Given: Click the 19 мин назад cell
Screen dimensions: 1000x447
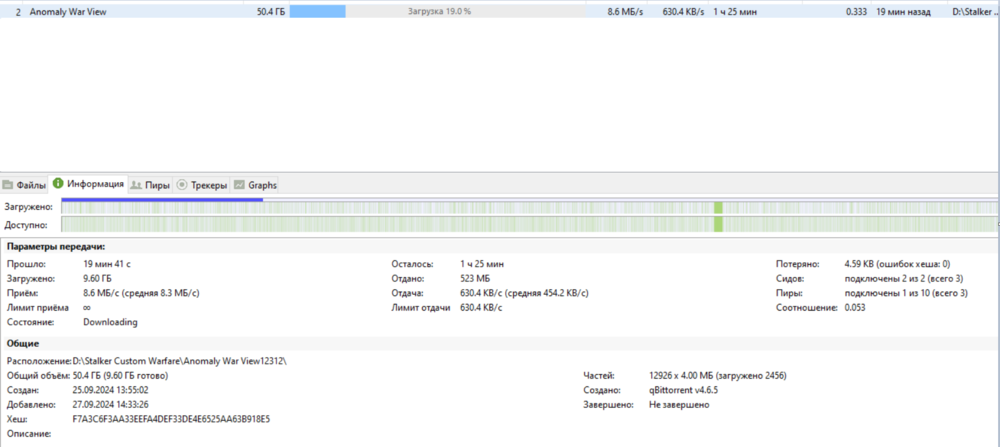Looking at the screenshot, I should pyautogui.click(x=903, y=11).
